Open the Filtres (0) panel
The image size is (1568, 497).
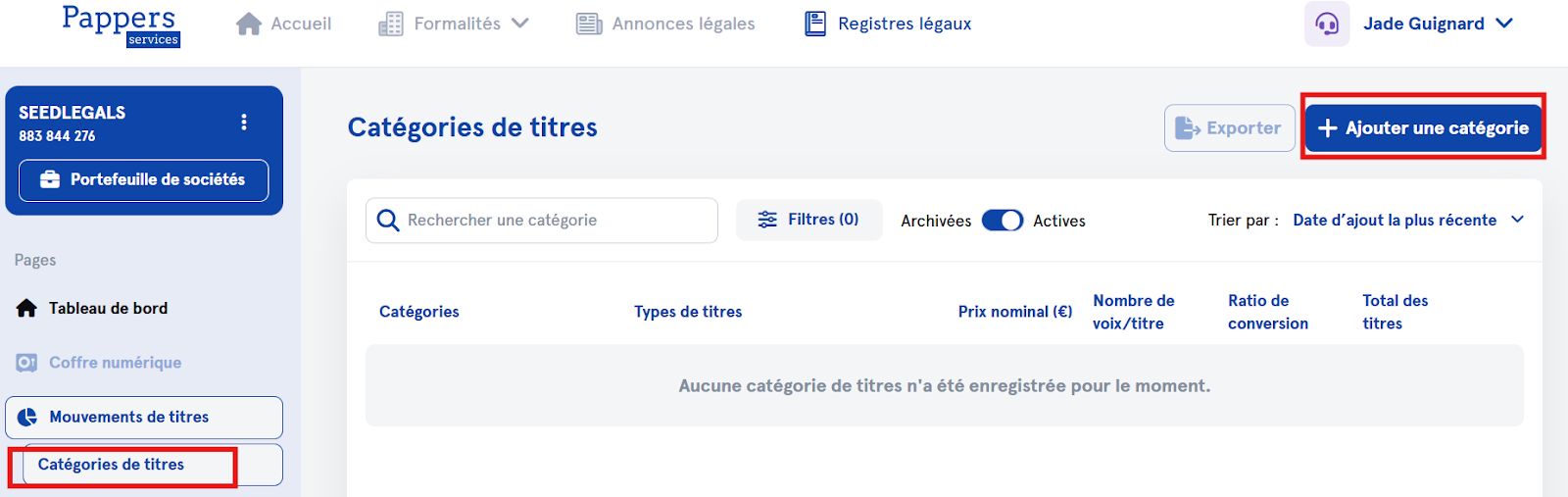808,220
